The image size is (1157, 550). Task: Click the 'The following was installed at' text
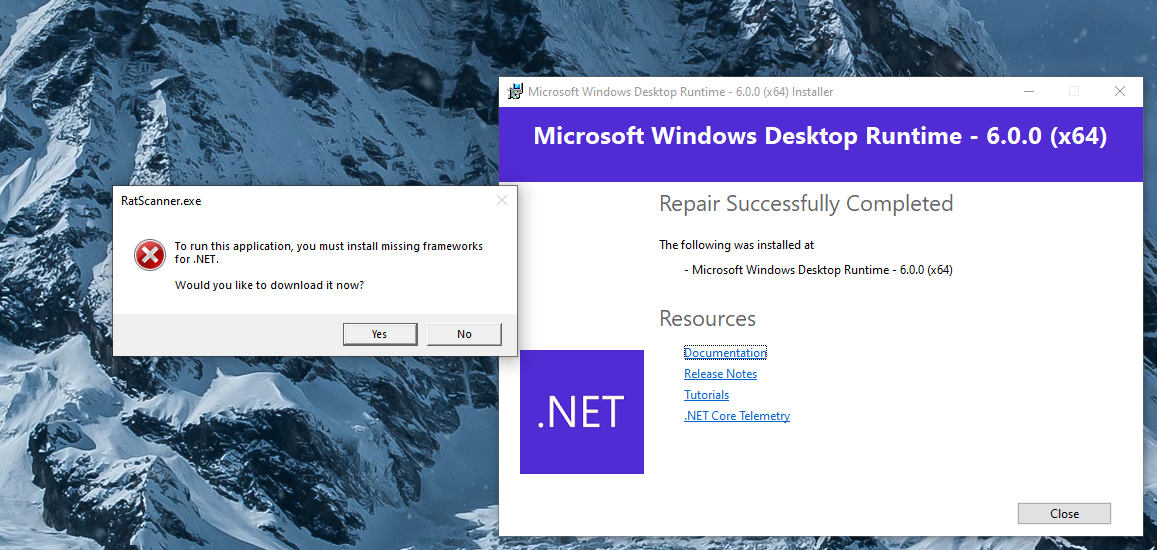pyautogui.click(x=736, y=245)
